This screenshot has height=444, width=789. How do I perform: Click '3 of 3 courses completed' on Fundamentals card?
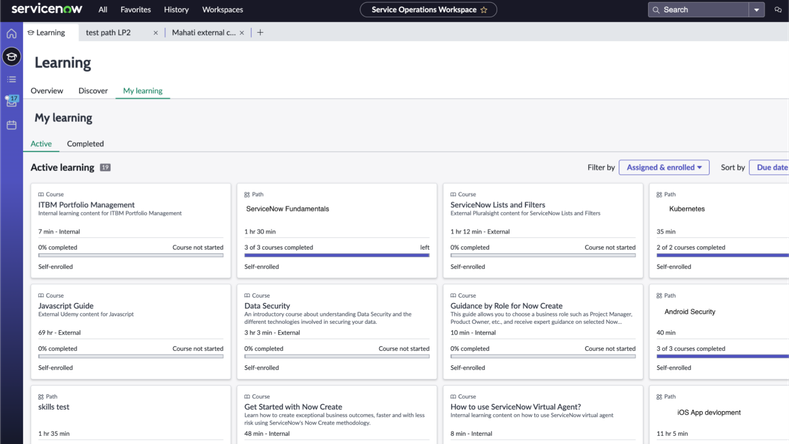[279, 247]
